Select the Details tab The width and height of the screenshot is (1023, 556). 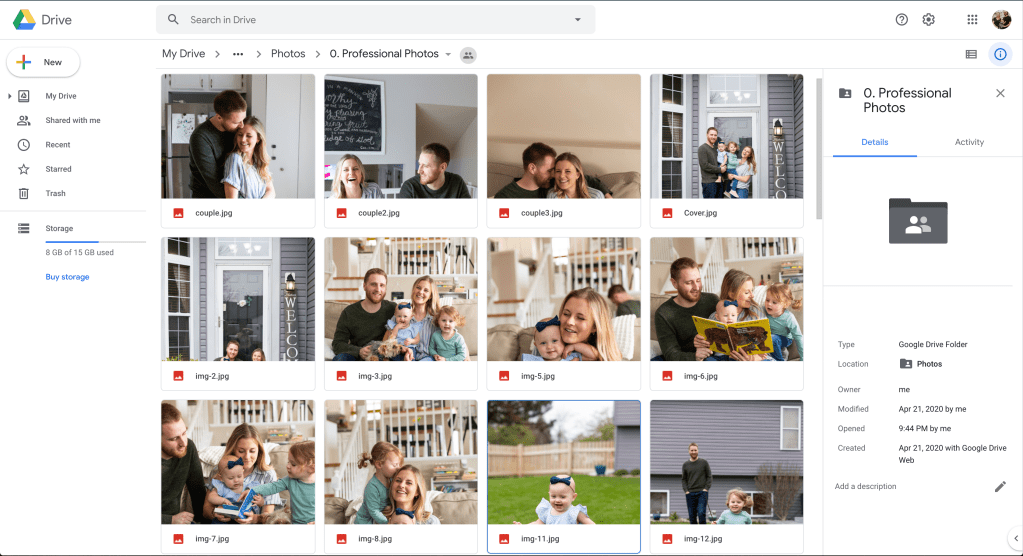point(874,142)
